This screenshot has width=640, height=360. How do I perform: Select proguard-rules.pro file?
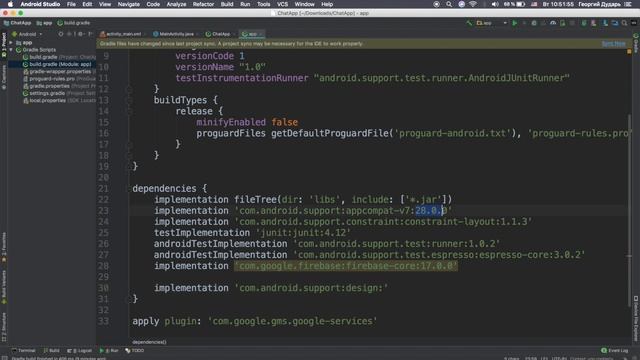pos(59,79)
